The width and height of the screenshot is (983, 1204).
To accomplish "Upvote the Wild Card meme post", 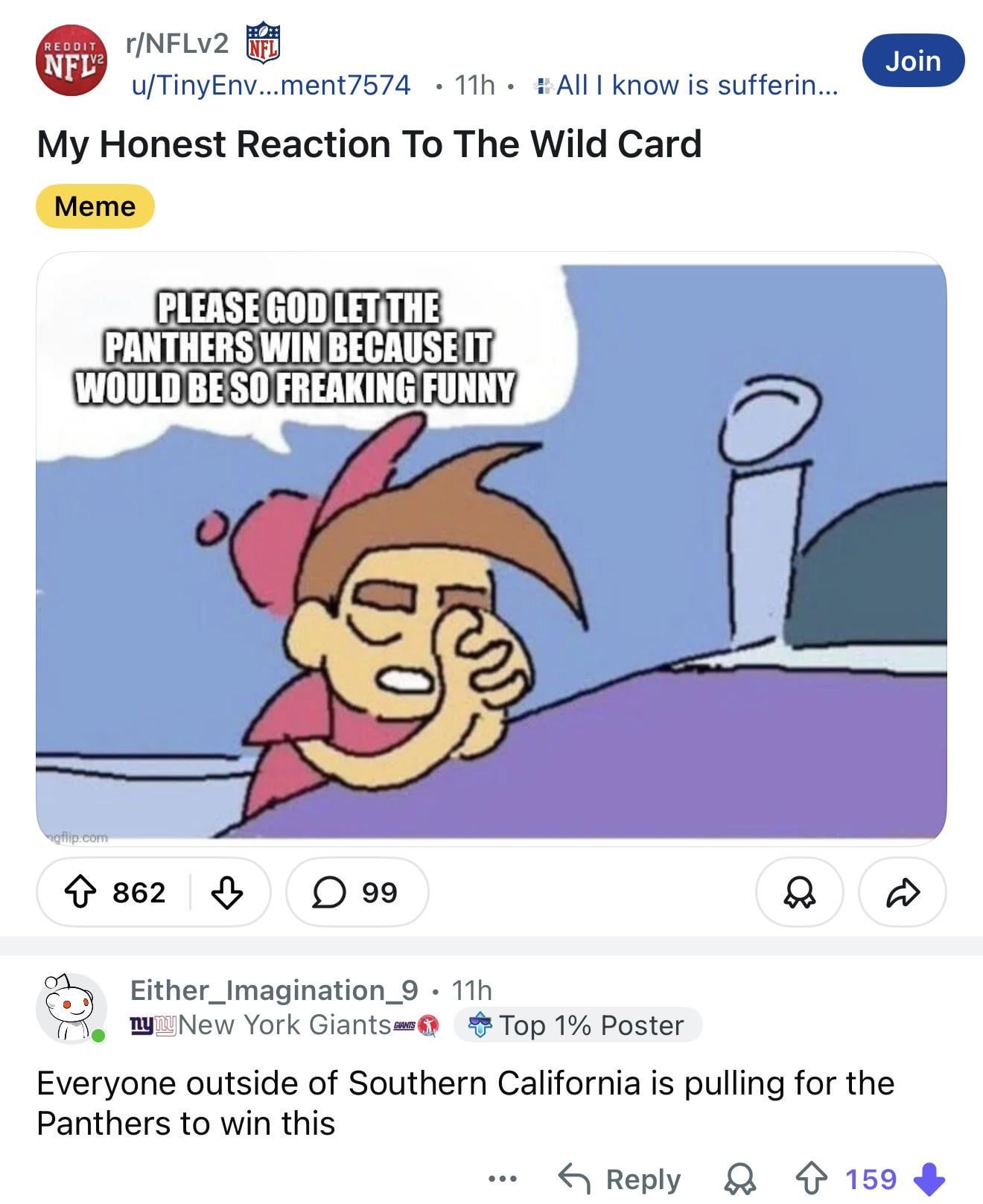I will (80, 892).
